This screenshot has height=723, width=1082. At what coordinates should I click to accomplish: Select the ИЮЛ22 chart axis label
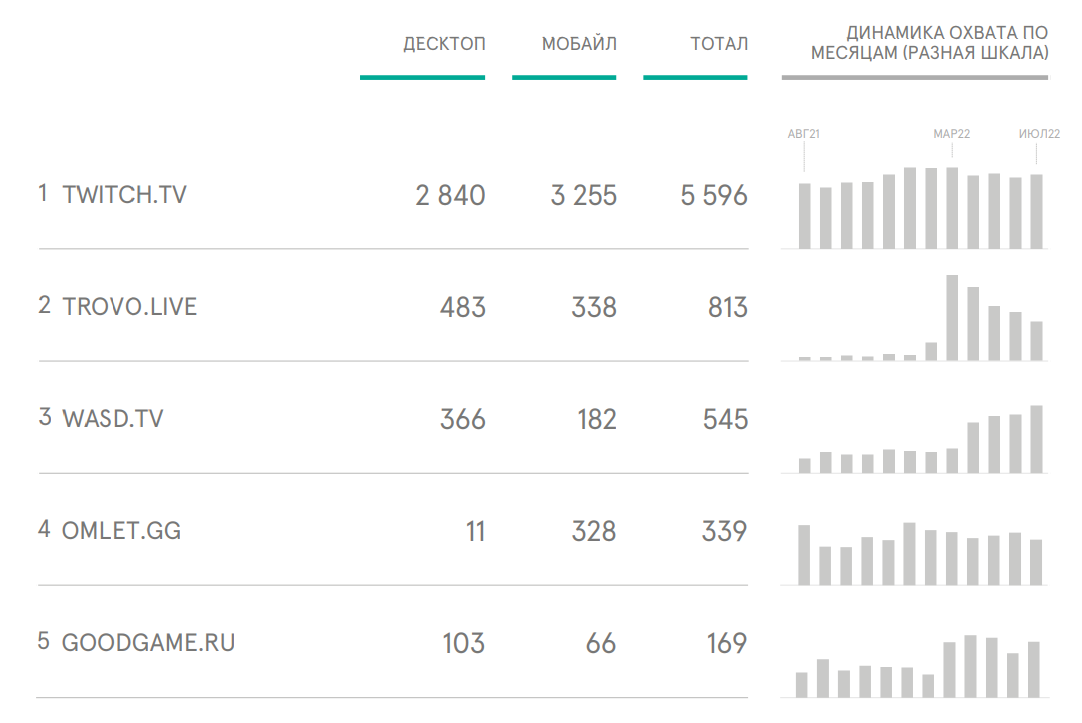pyautogui.click(x=1039, y=133)
